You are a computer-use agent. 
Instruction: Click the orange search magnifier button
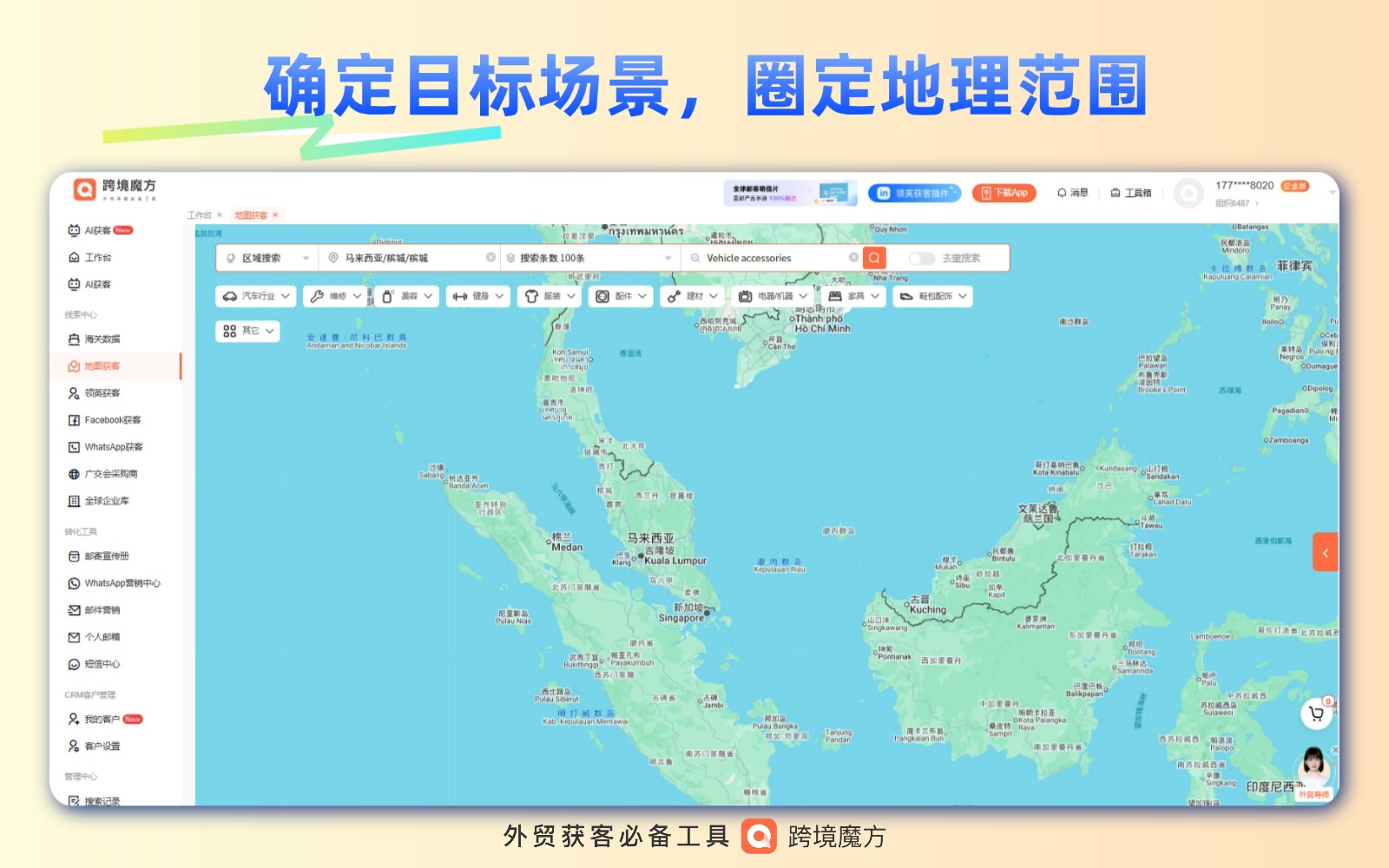[874, 258]
